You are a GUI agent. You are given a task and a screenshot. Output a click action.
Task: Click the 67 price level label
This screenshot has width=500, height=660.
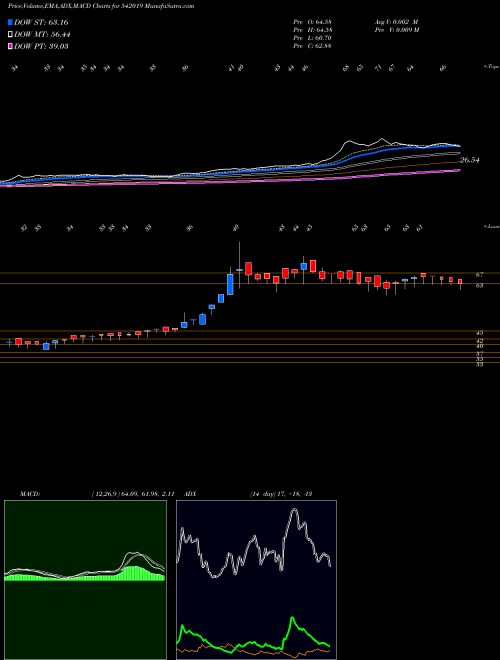479,275
